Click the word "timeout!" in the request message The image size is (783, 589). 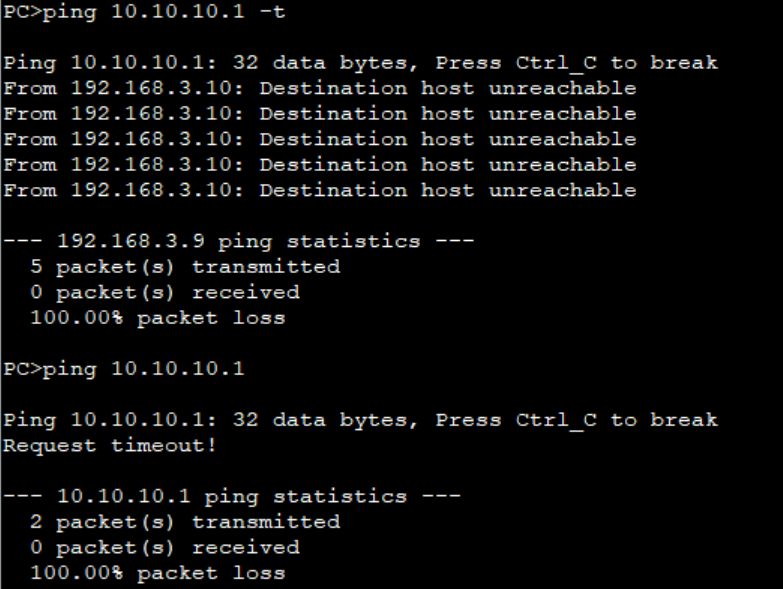pyautogui.click(x=164, y=445)
